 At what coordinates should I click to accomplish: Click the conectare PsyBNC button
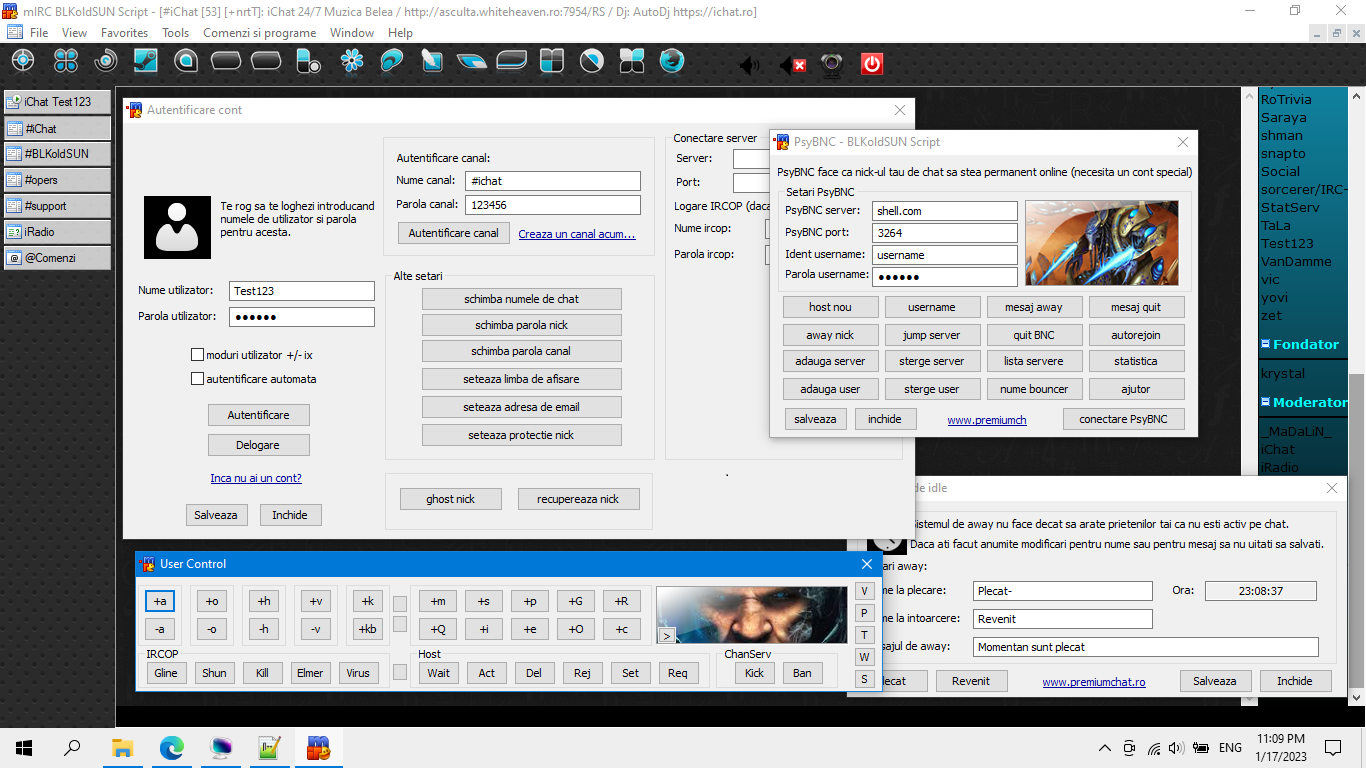pyautogui.click(x=1124, y=419)
